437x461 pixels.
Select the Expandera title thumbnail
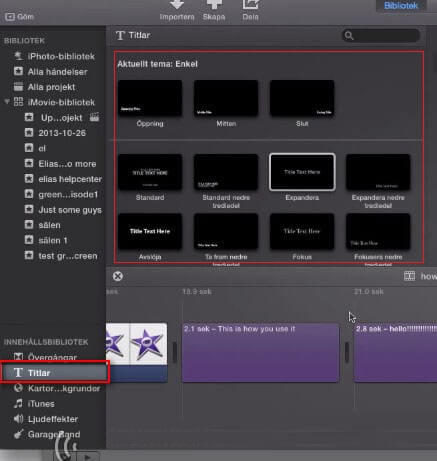[x=302, y=172]
